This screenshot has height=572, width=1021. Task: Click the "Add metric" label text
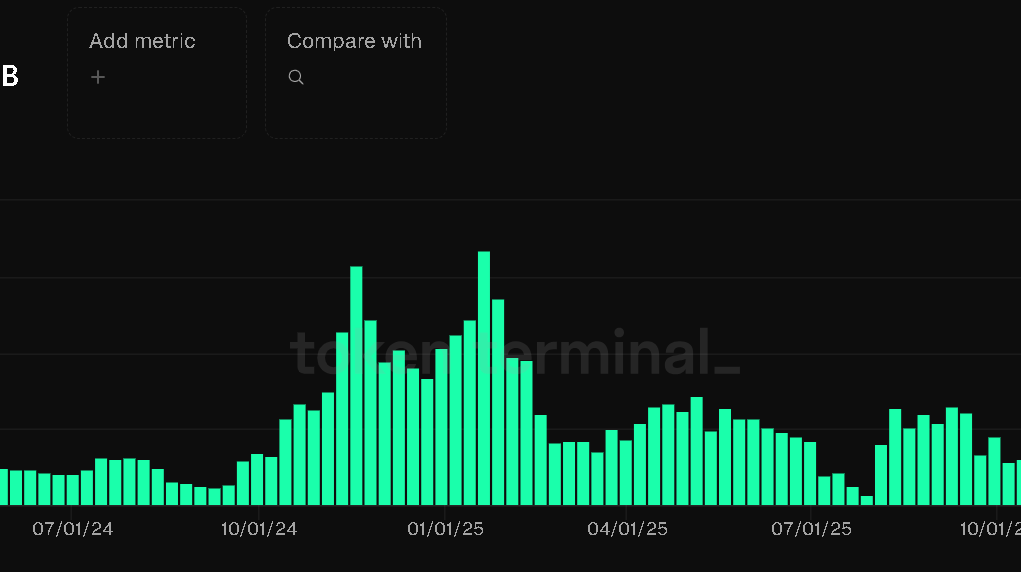pyautogui.click(x=142, y=41)
